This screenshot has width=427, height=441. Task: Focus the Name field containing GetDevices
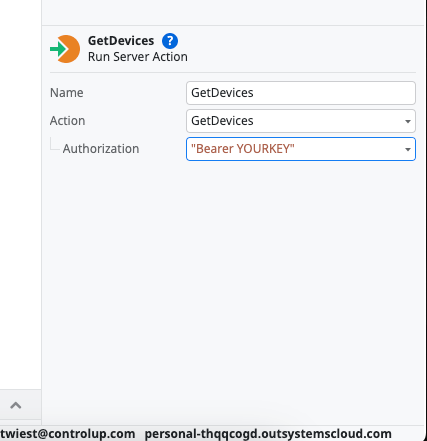click(301, 93)
